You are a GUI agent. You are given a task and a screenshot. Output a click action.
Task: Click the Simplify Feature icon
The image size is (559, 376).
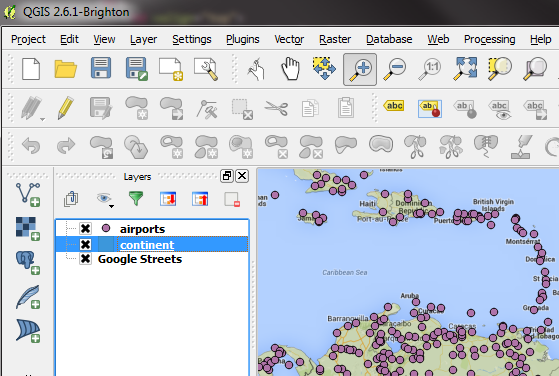tap(136, 146)
